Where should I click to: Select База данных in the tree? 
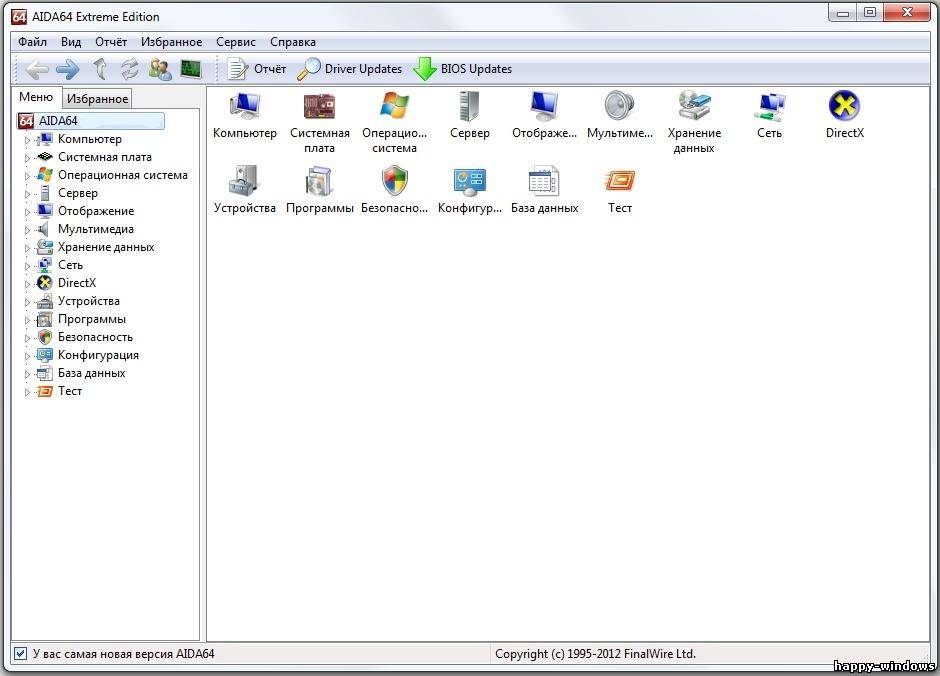click(92, 373)
